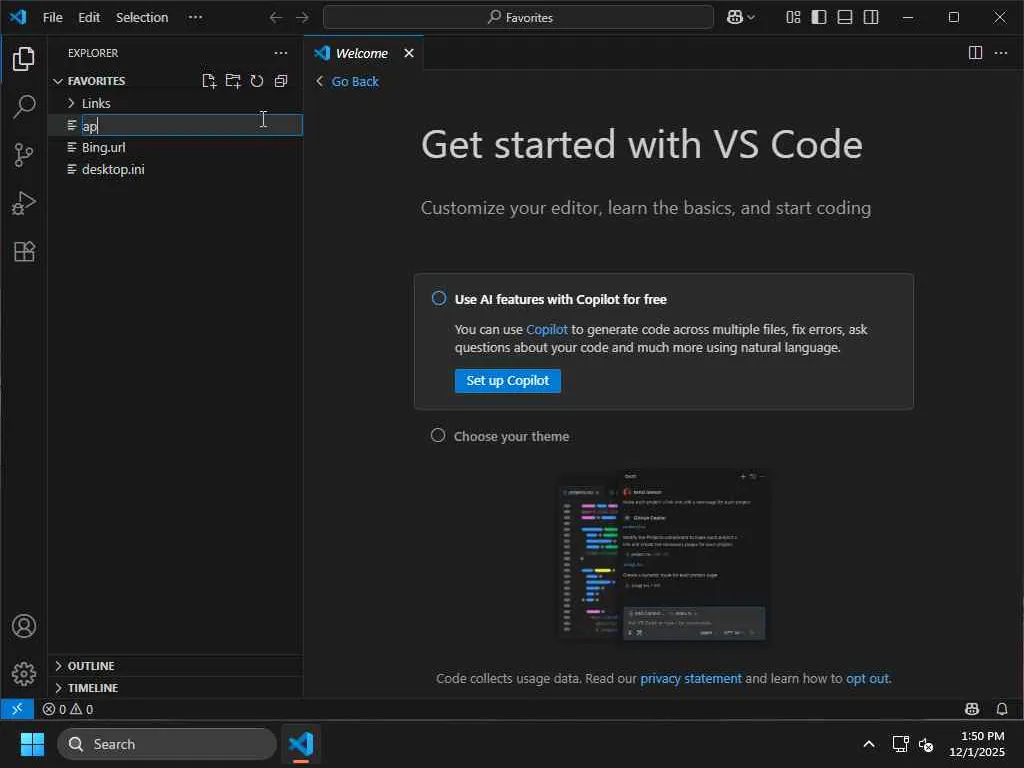Split the editor to the right

(x=975, y=53)
